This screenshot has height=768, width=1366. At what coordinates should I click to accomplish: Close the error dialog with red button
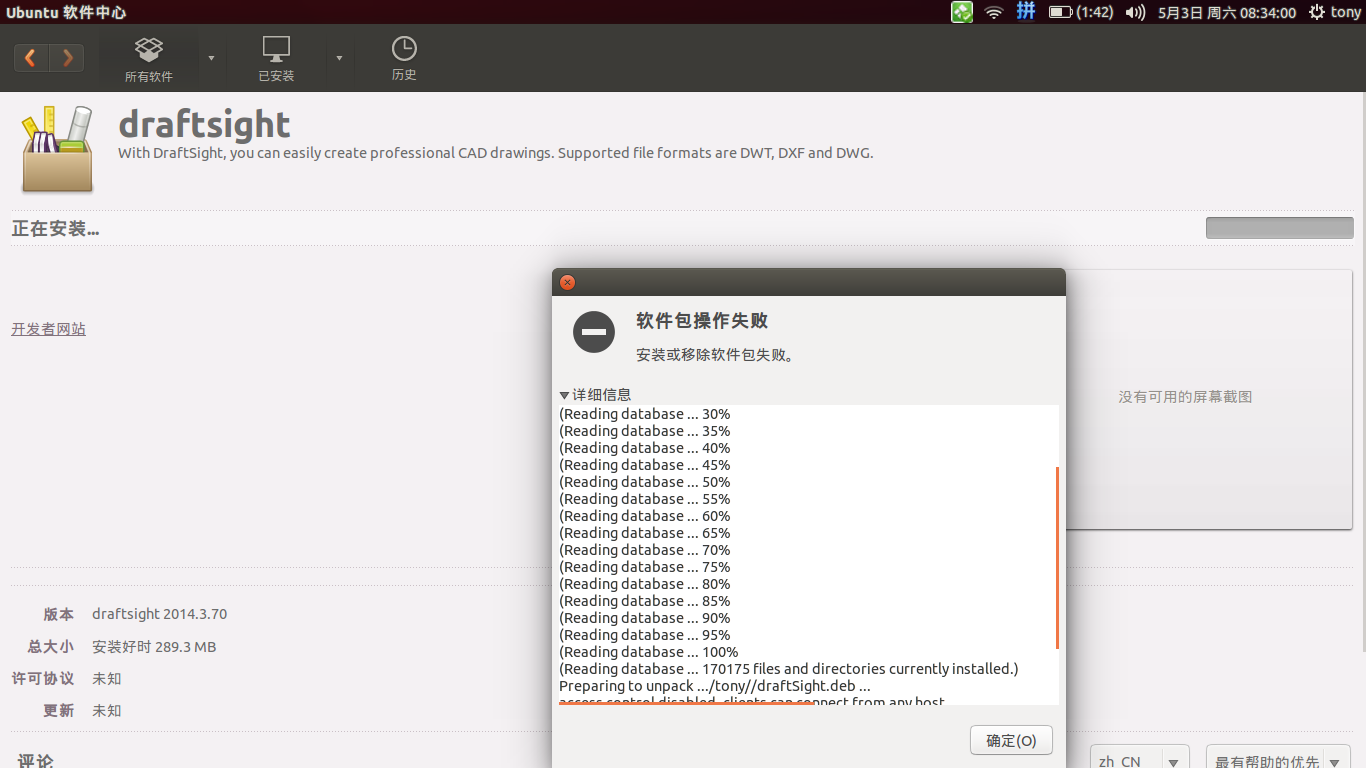click(x=567, y=282)
